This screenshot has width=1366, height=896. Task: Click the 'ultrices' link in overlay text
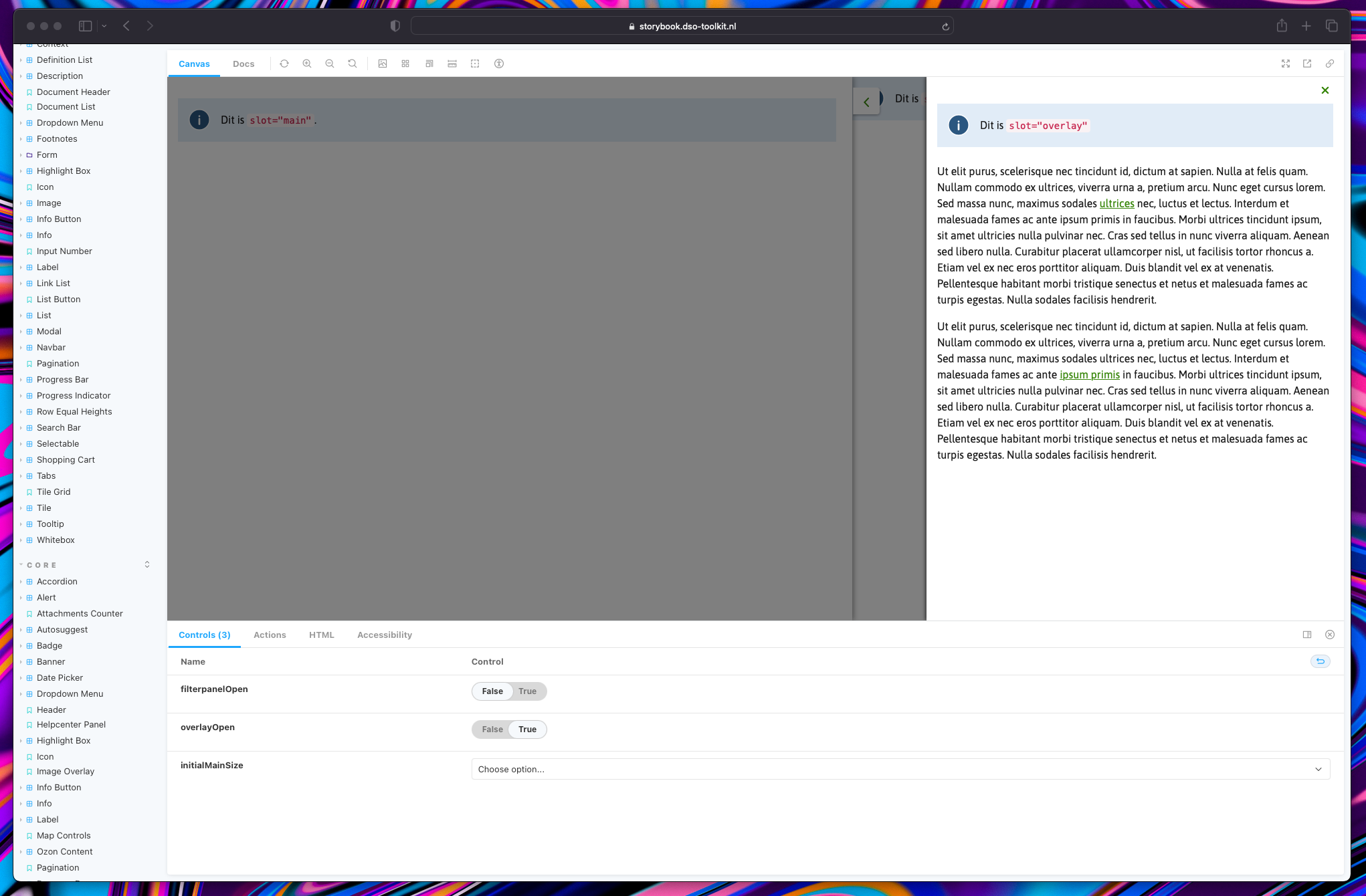pos(1116,203)
